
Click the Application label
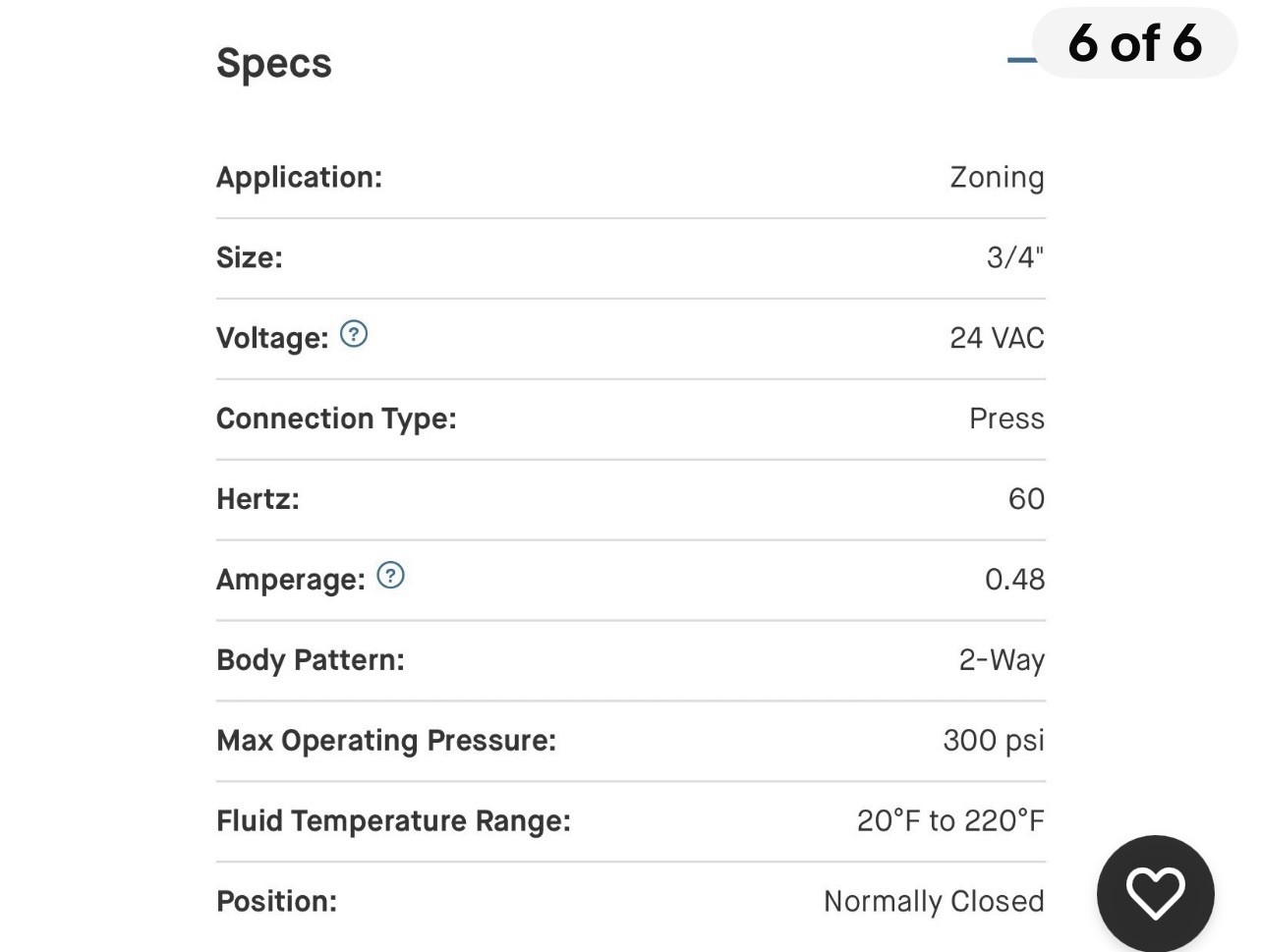(x=299, y=177)
